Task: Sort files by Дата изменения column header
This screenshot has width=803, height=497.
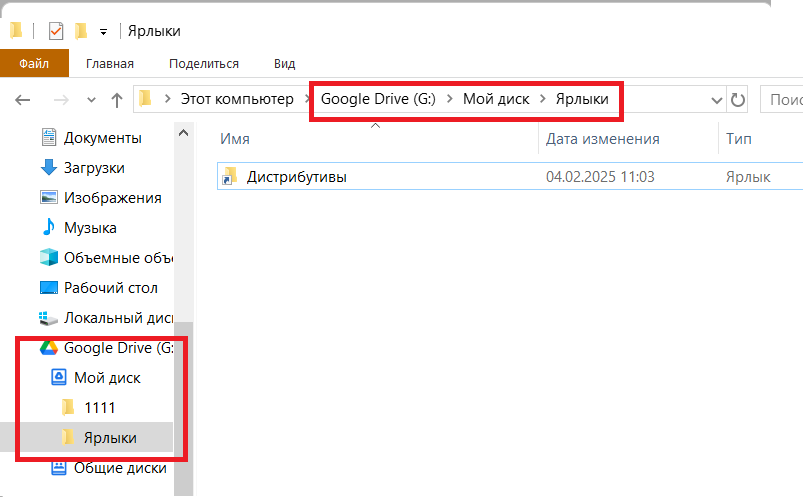Action: point(602,139)
